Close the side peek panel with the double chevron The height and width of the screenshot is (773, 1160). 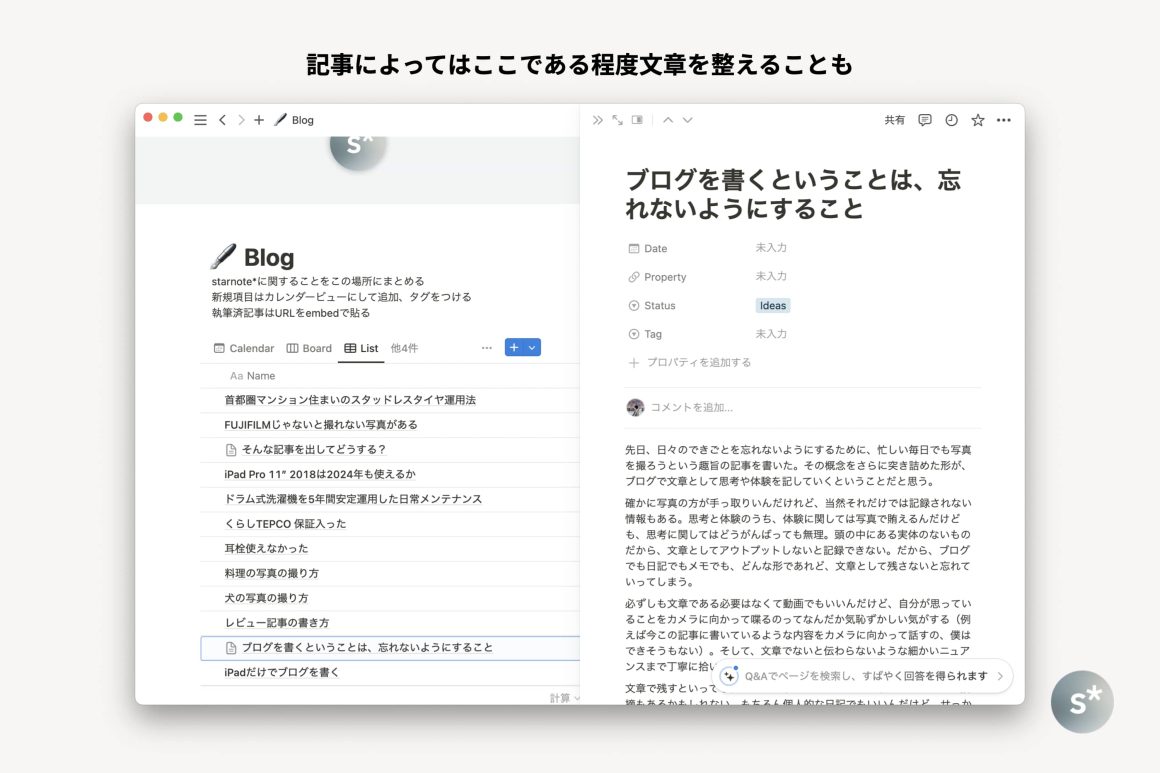click(x=598, y=120)
